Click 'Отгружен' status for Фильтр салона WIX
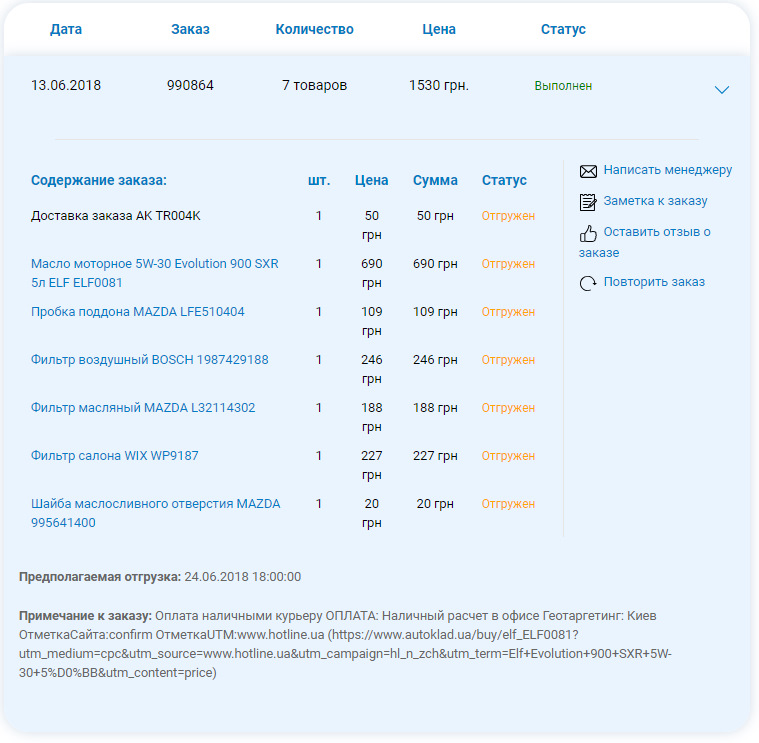The height and width of the screenshot is (743, 759). tap(508, 456)
